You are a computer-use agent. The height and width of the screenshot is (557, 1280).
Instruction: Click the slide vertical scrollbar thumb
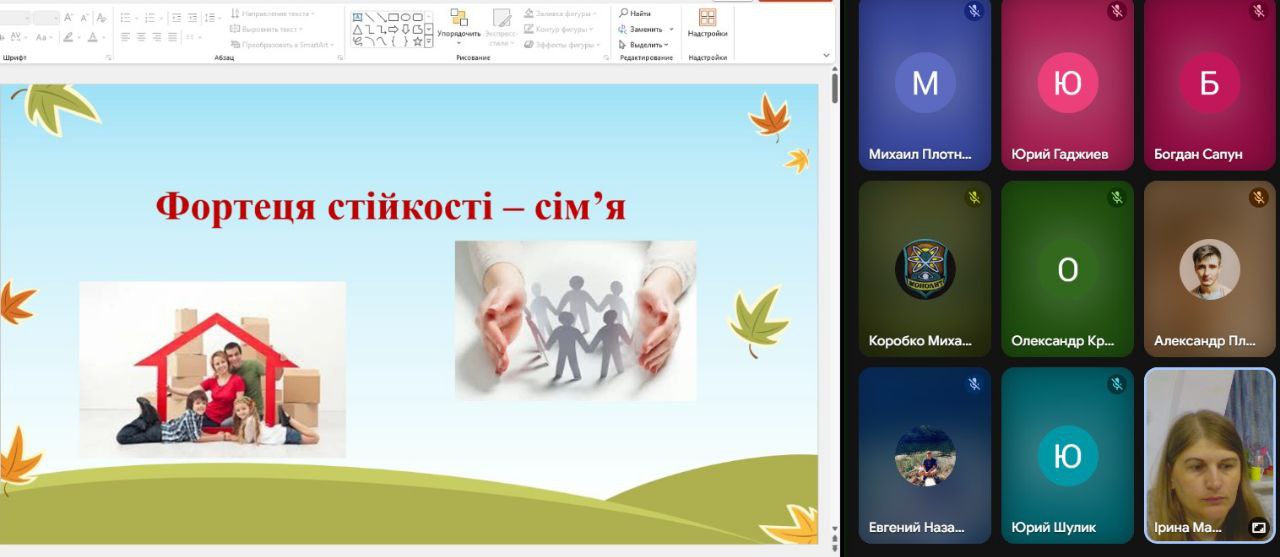click(x=835, y=87)
